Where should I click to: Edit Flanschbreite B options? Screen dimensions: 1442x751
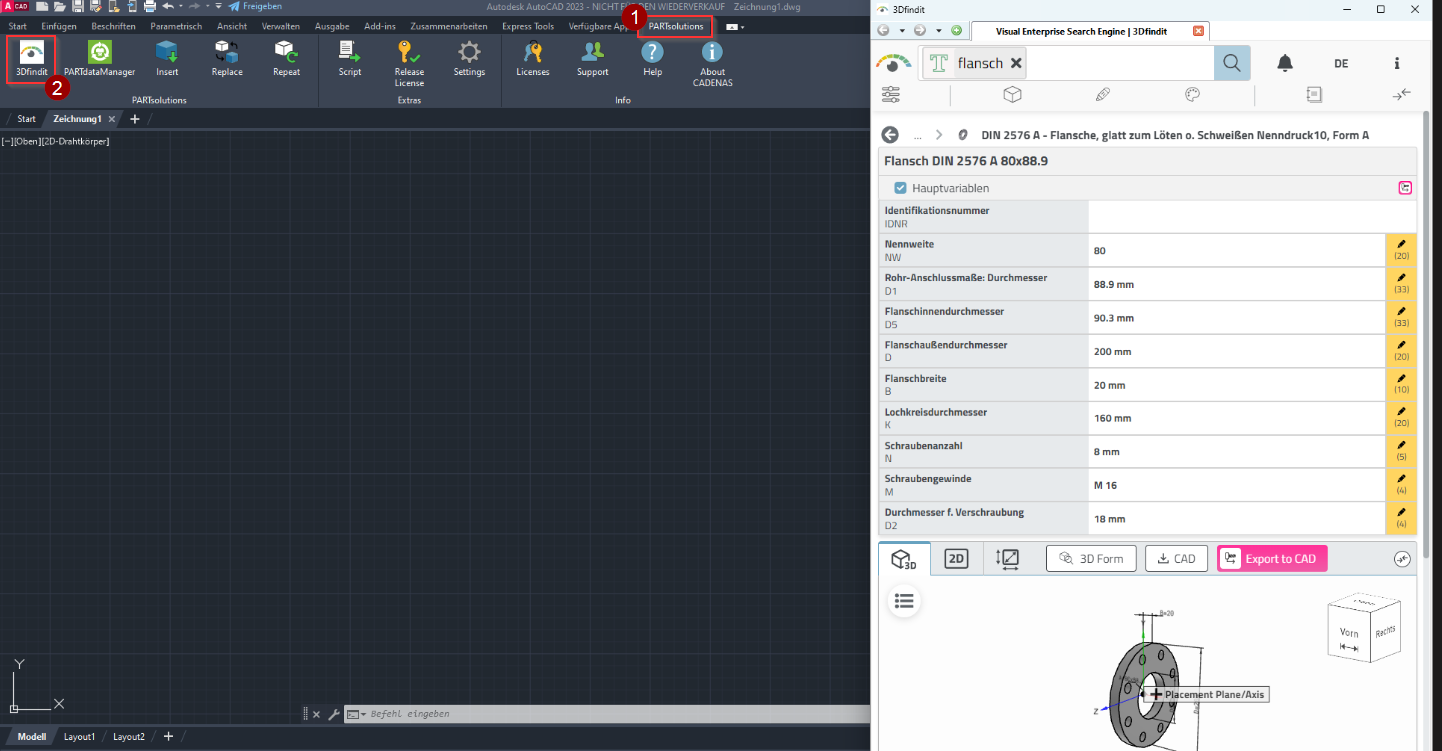1401,384
